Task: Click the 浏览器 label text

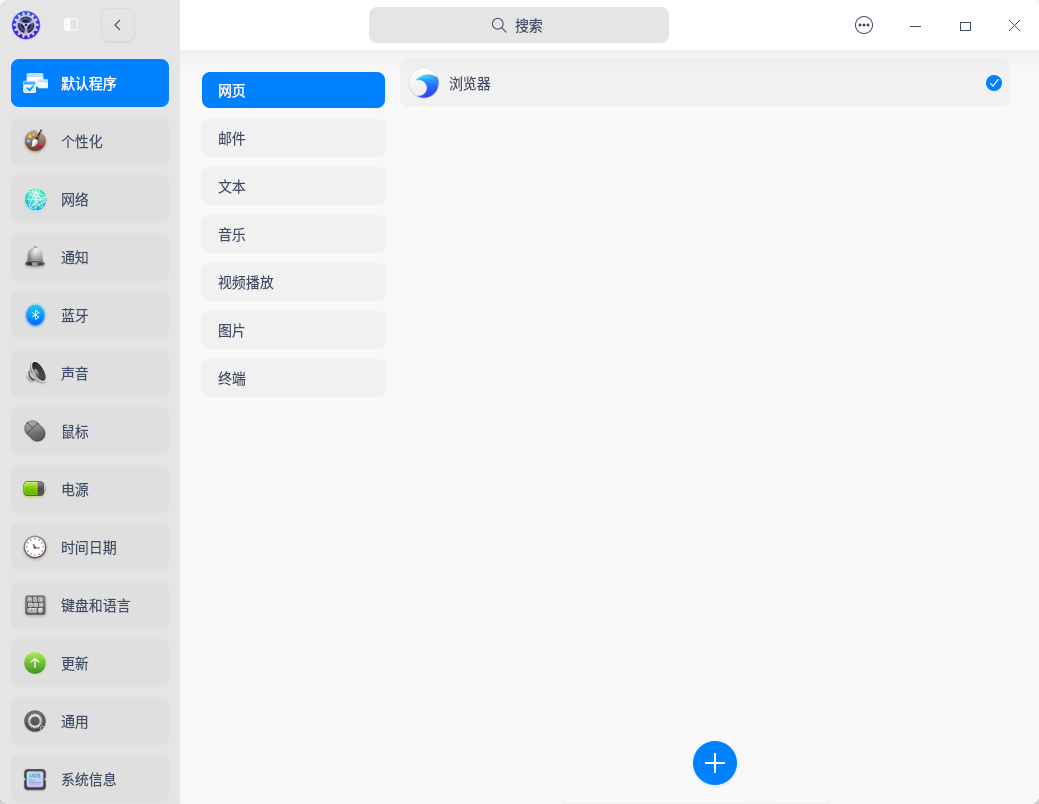Action: click(470, 84)
